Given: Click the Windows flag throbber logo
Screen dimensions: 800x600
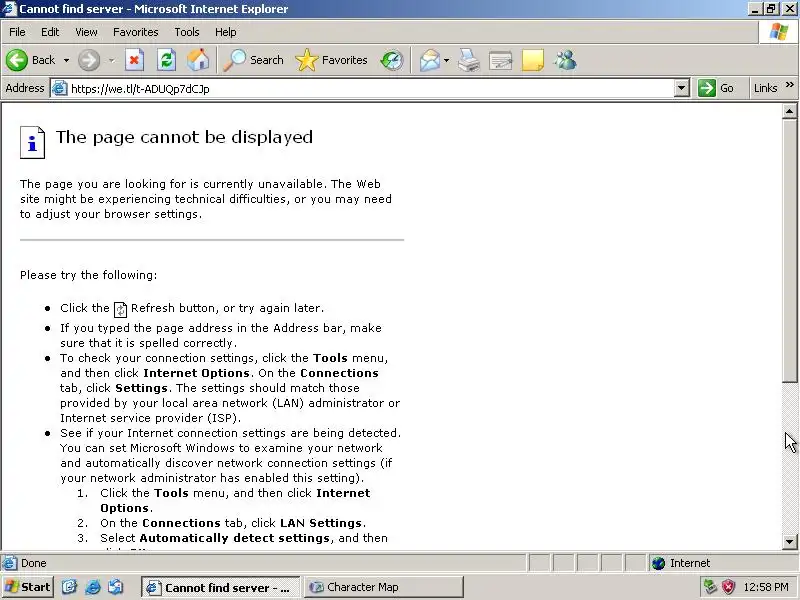Looking at the screenshot, I should pos(779,32).
